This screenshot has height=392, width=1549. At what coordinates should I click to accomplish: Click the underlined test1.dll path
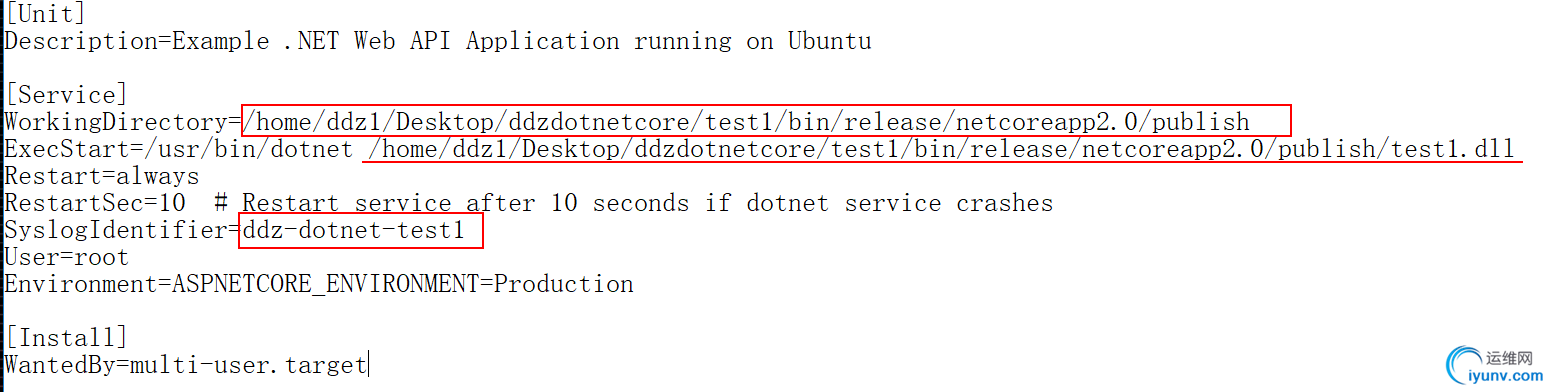click(x=942, y=150)
